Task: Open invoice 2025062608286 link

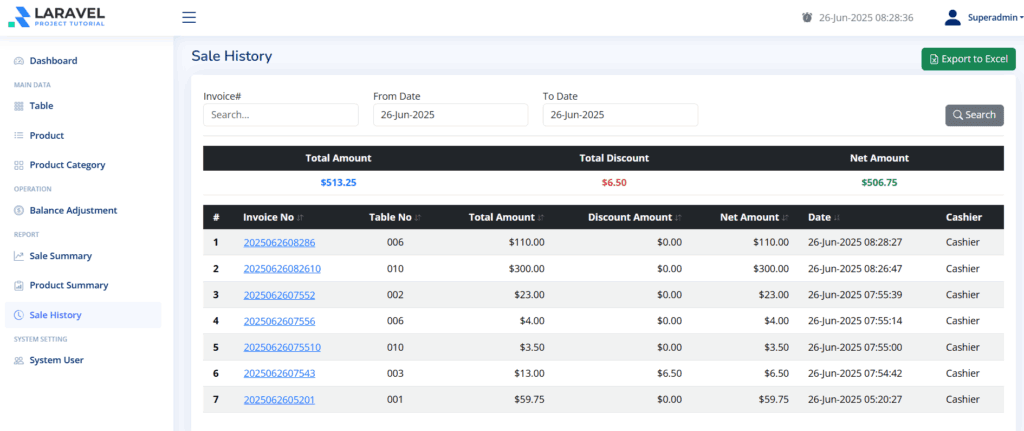Action: pos(279,242)
